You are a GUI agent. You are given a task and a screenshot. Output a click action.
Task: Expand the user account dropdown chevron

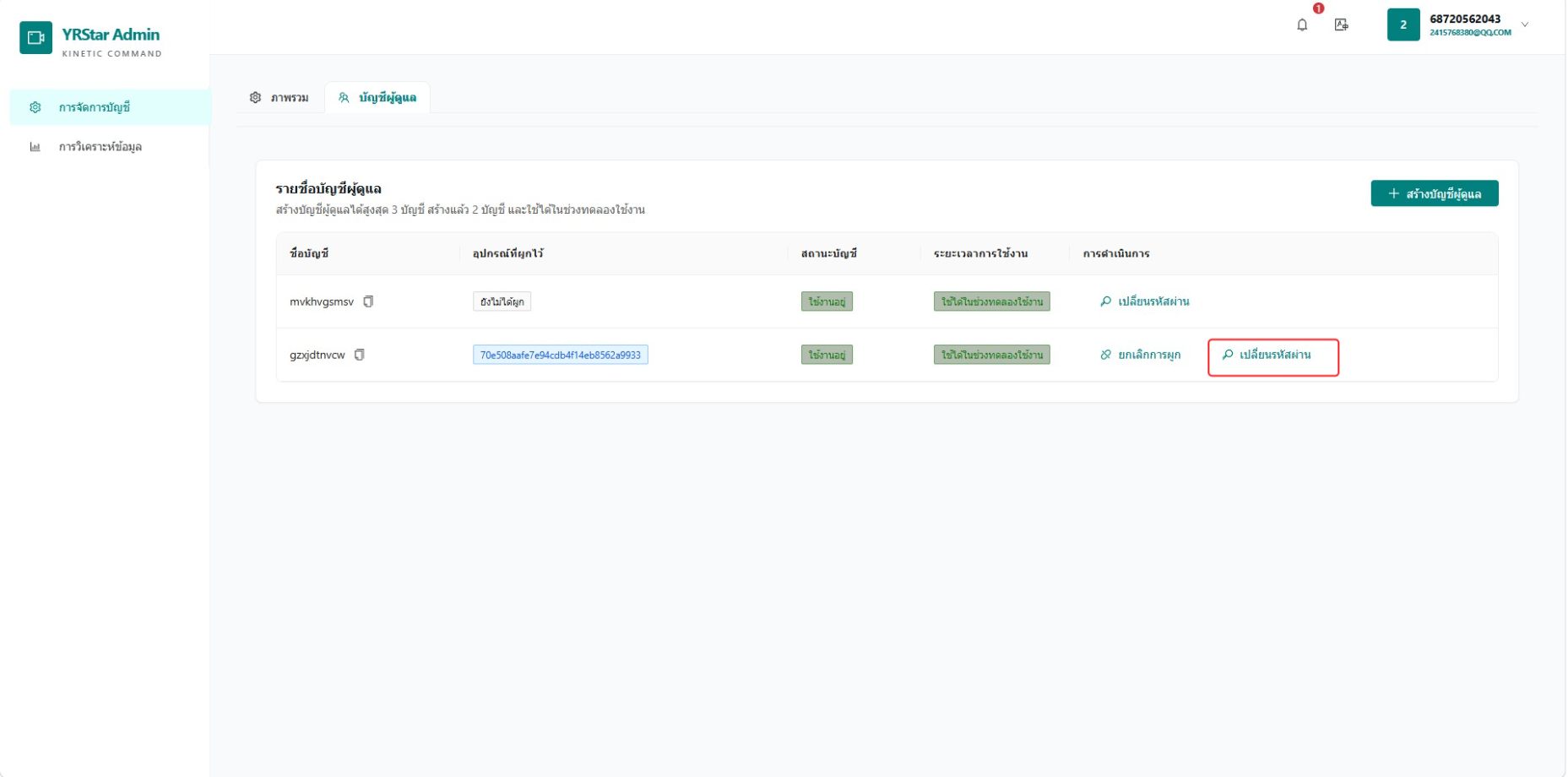coord(1525,24)
